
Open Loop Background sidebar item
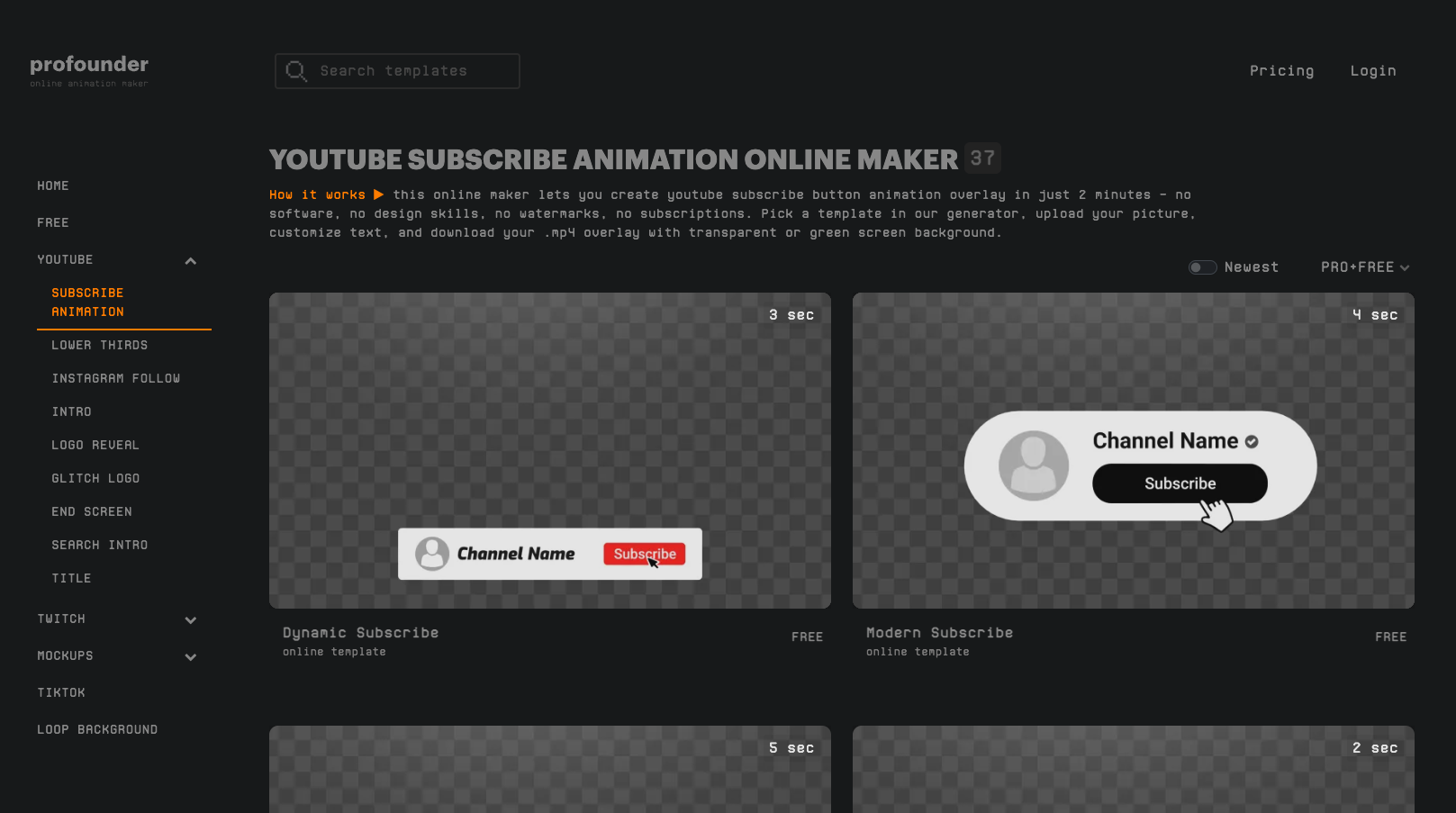[x=97, y=729]
